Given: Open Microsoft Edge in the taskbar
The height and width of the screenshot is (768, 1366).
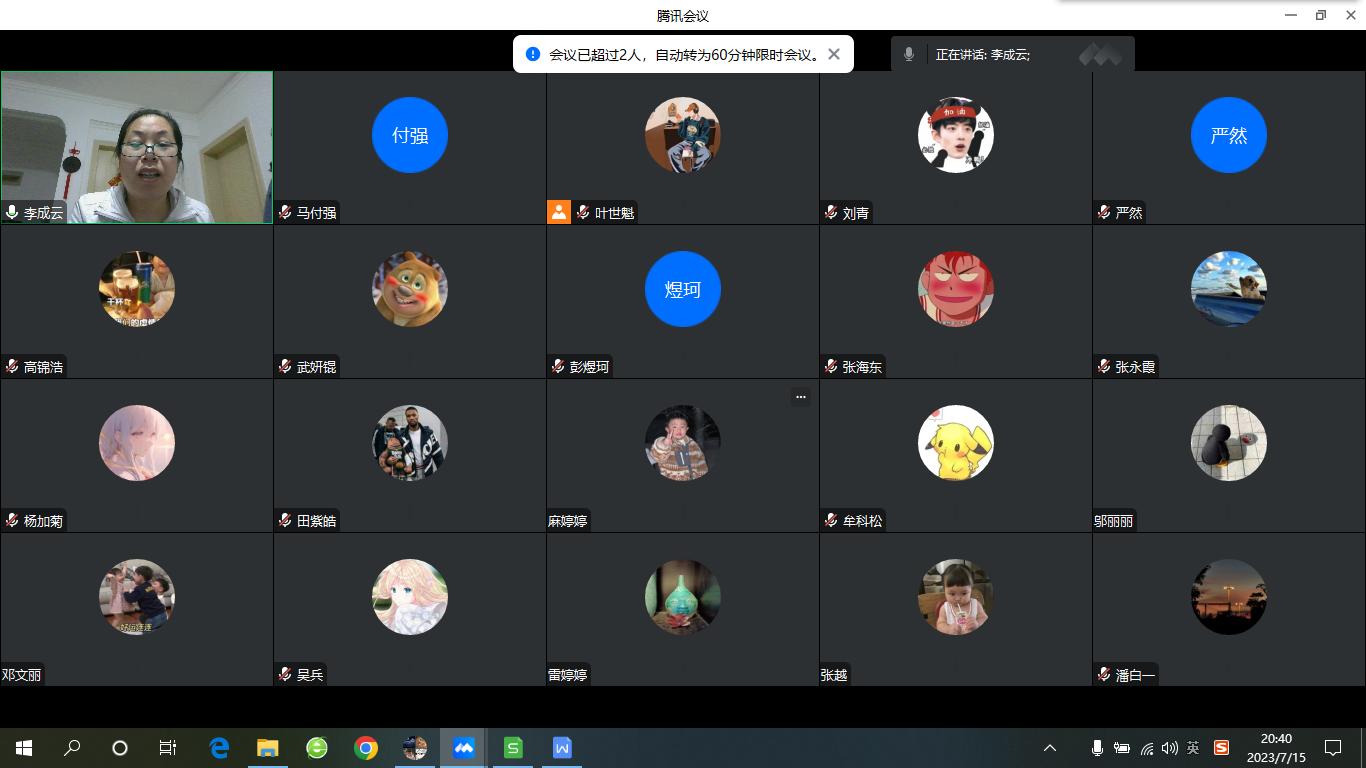Looking at the screenshot, I should tap(219, 748).
